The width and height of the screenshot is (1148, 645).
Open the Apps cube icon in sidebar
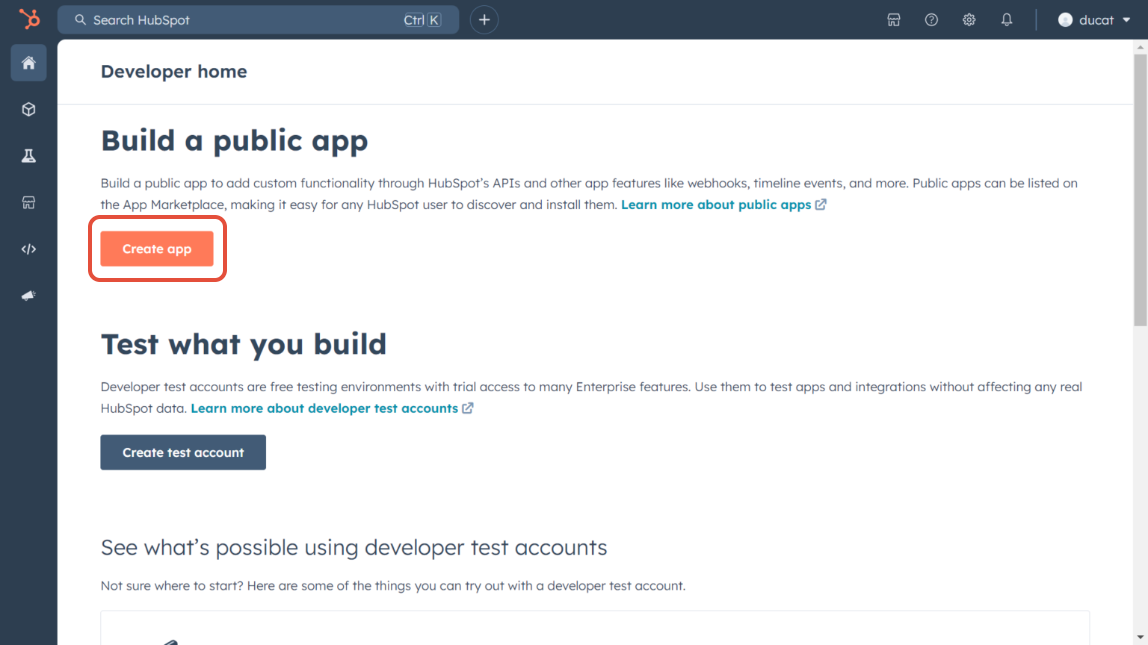coord(29,110)
